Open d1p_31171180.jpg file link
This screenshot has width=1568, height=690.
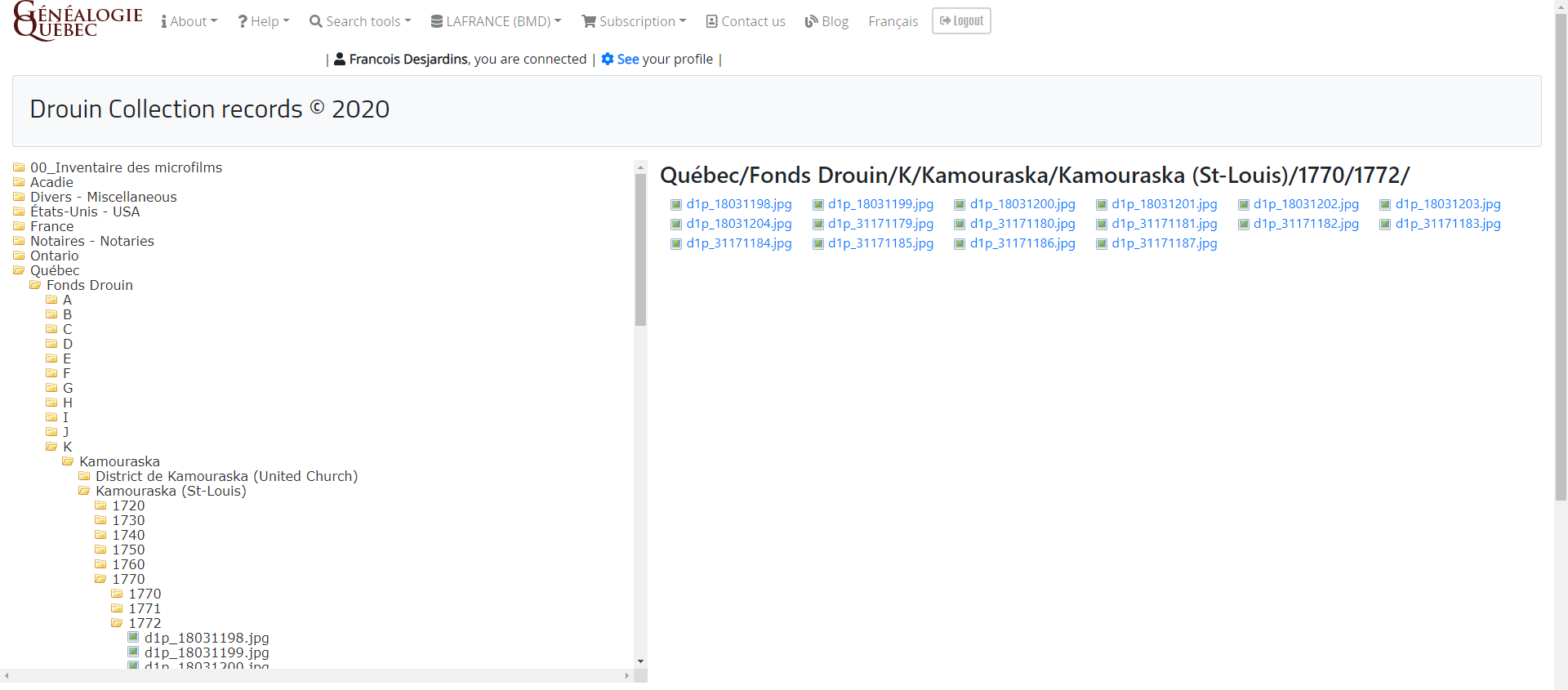[x=1022, y=224]
